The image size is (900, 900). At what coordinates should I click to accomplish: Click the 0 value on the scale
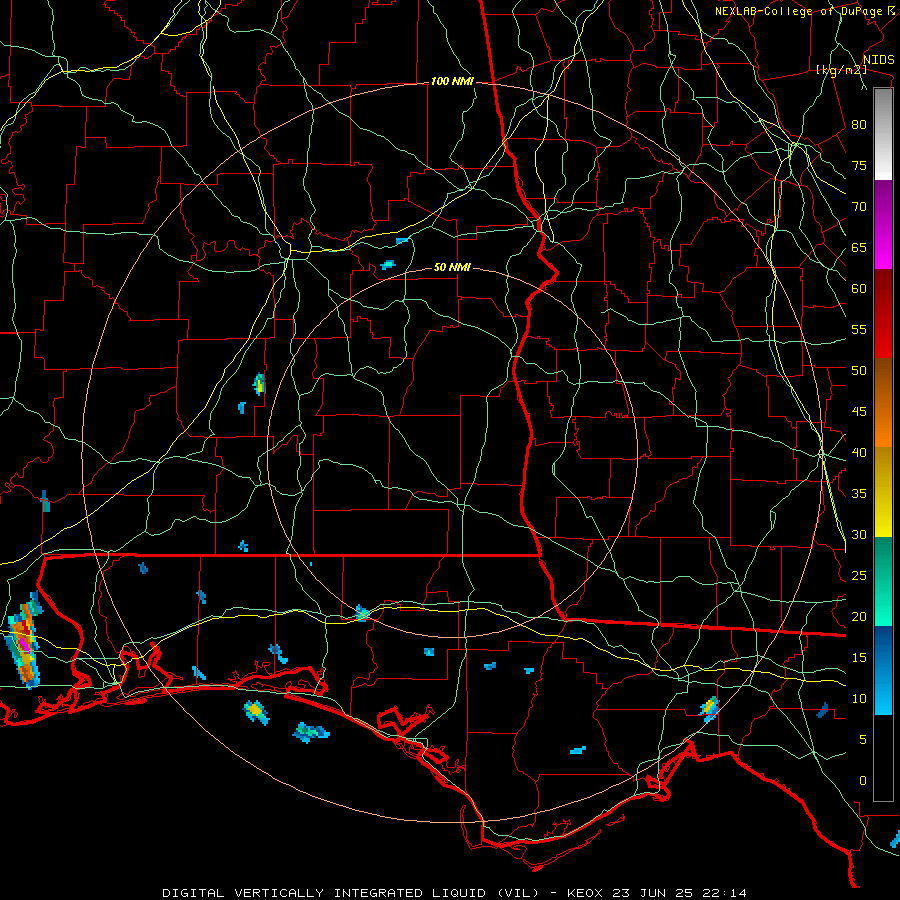[863, 781]
